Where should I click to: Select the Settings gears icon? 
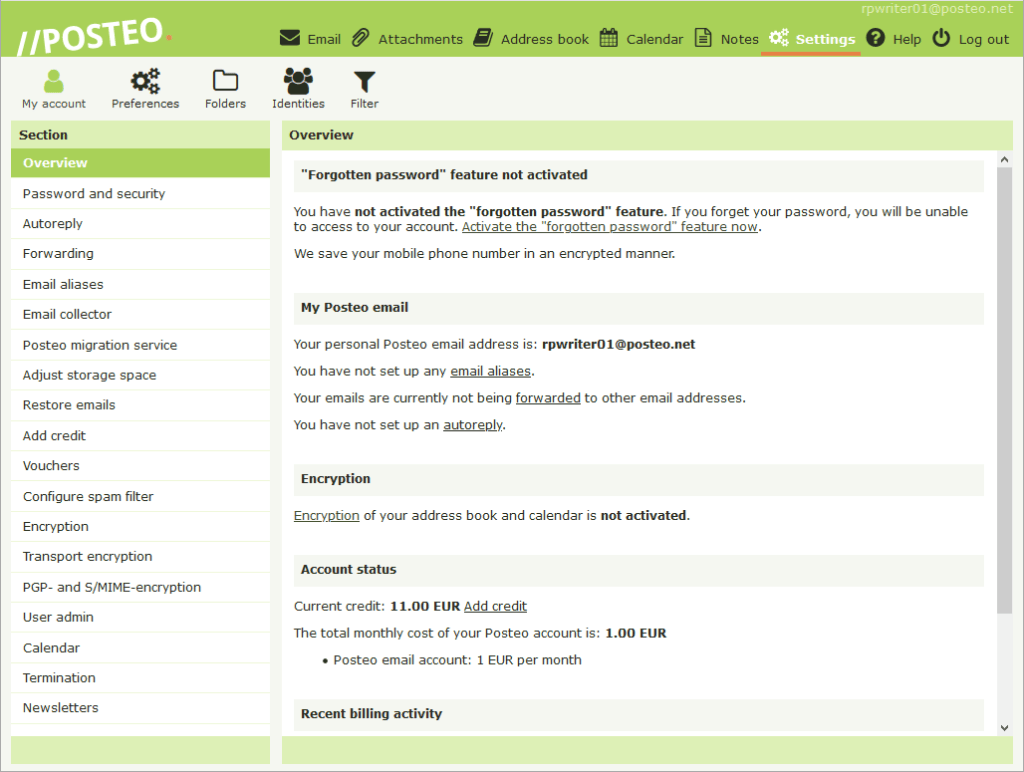tap(778, 37)
